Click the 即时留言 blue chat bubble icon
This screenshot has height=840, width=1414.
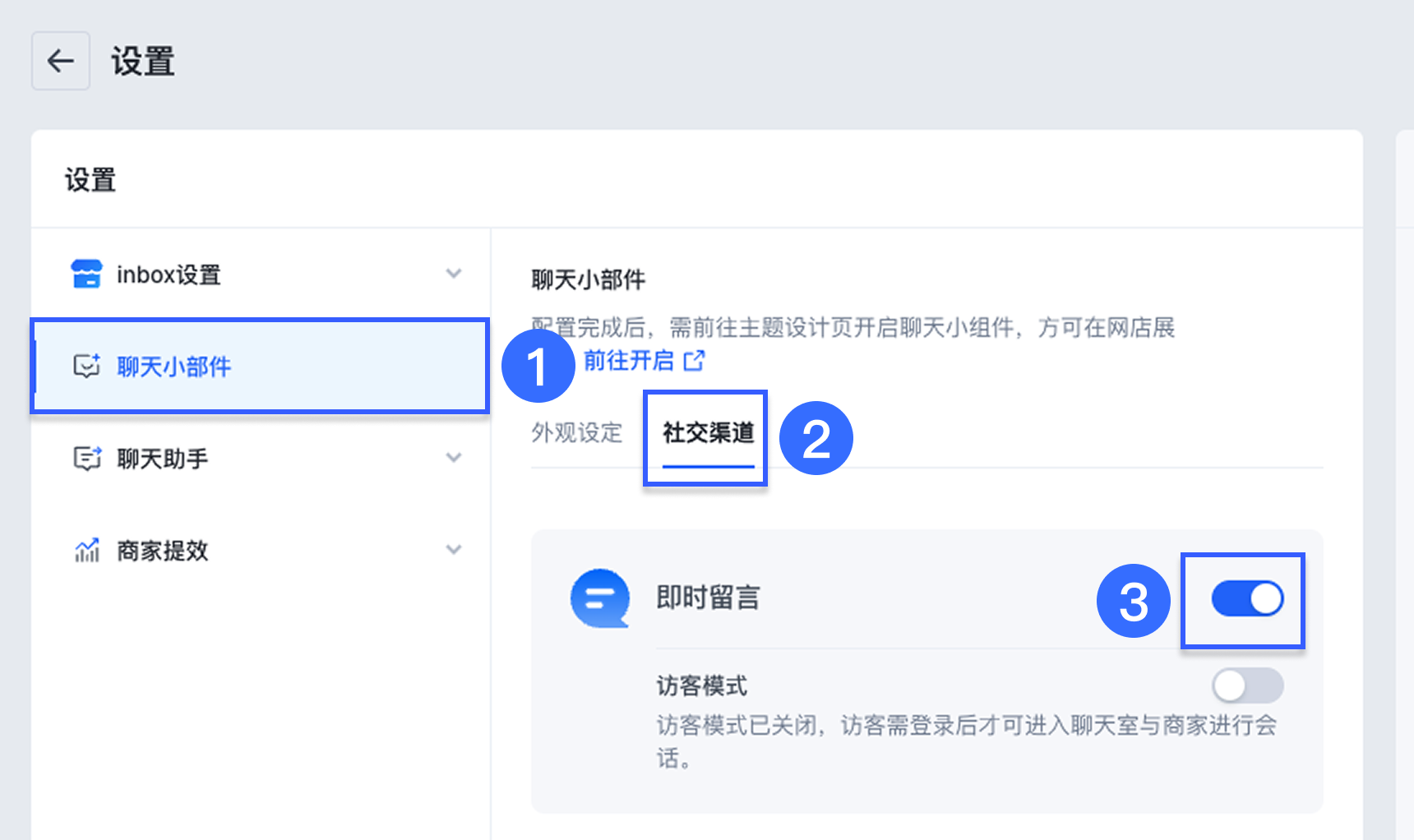point(600,598)
